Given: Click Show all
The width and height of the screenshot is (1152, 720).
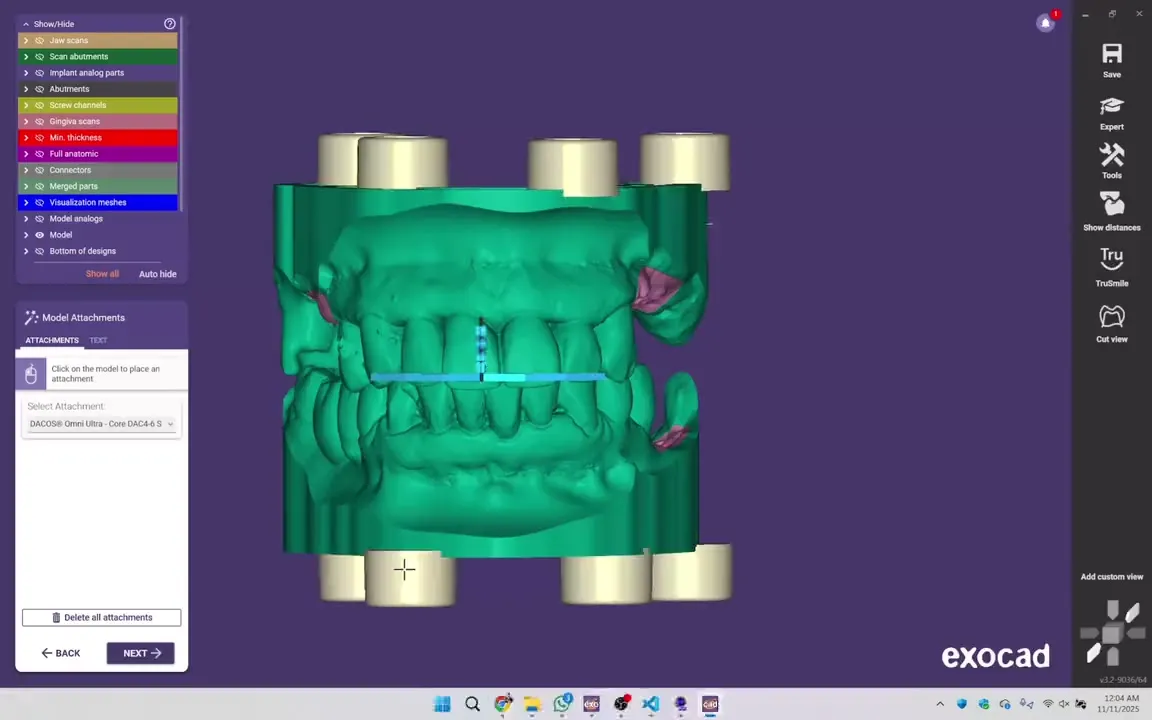Looking at the screenshot, I should (x=102, y=274).
